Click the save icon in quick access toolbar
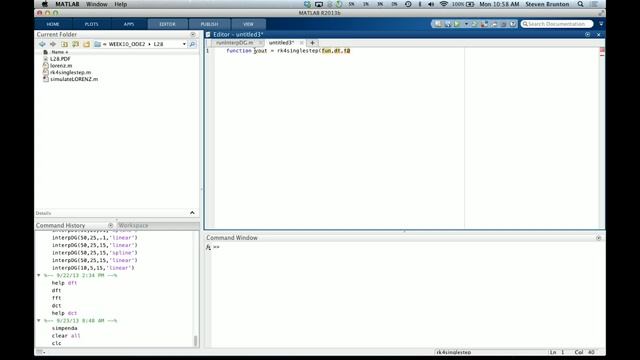The width and height of the screenshot is (640, 360). pos(448,24)
